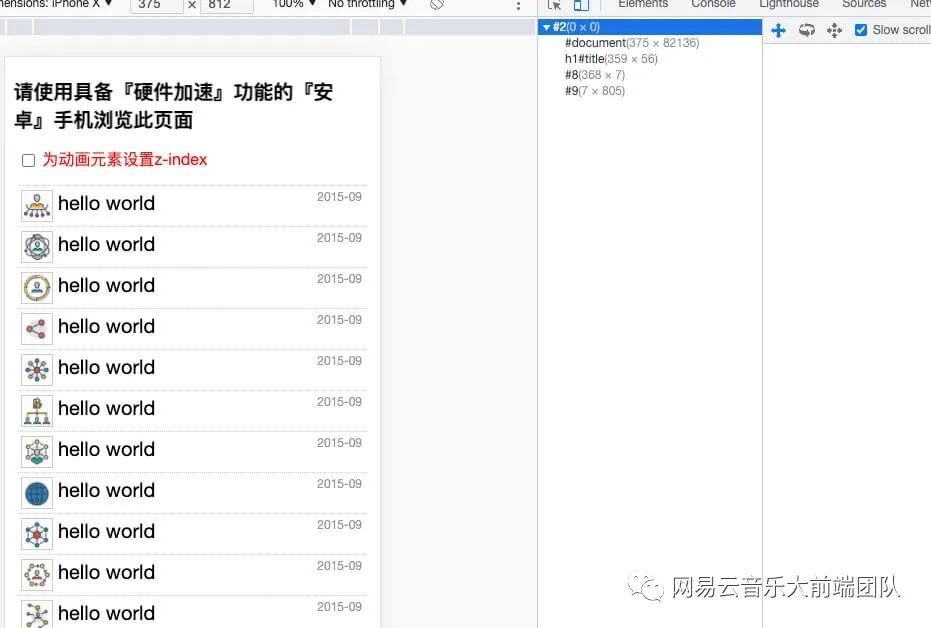The width and height of the screenshot is (931, 628).
Task: Click the first hello world list item
Action: coord(106,204)
